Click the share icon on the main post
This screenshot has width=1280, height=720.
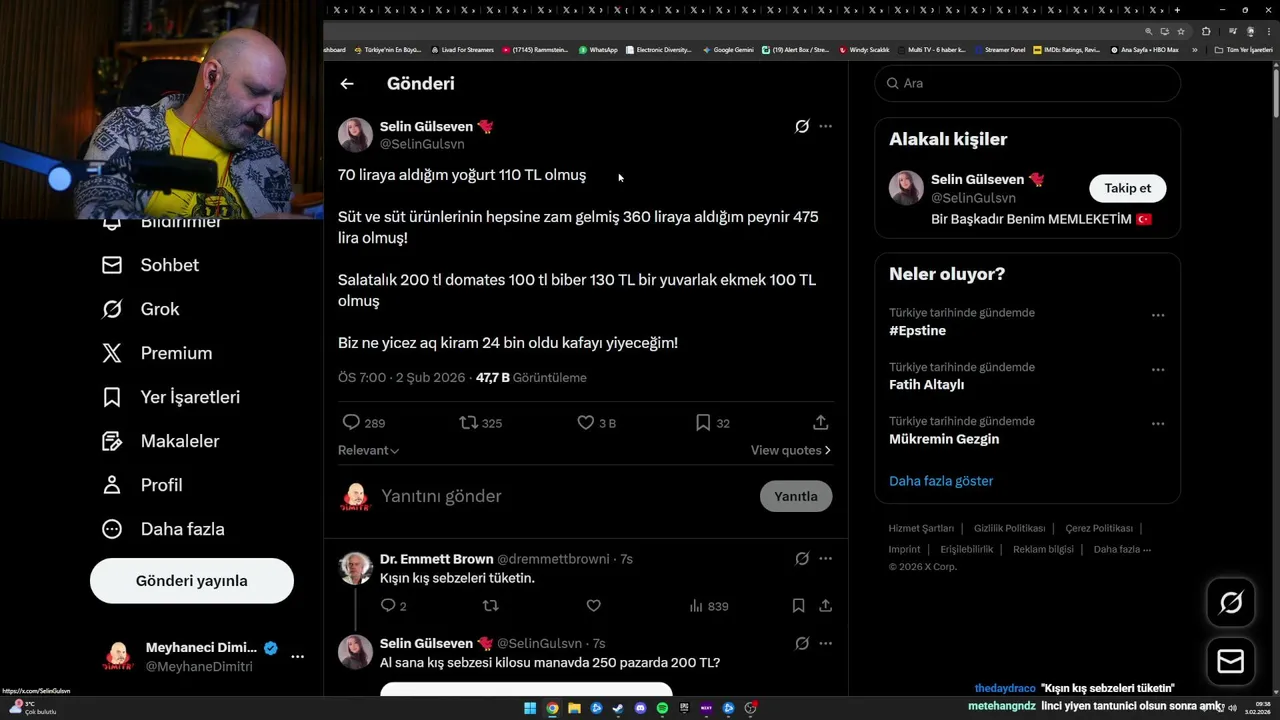point(820,422)
